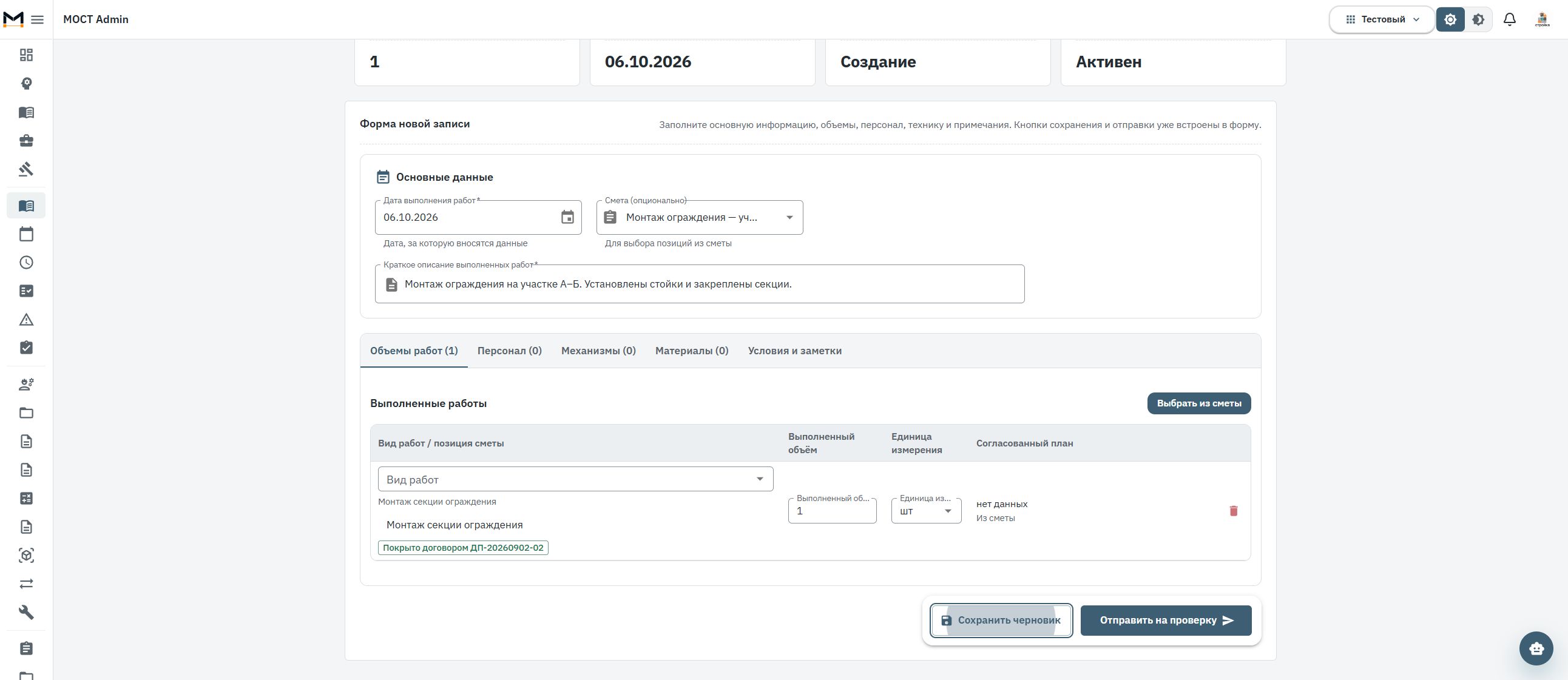Open user profile avatar
The height and width of the screenshot is (680, 1568).
point(1543,19)
